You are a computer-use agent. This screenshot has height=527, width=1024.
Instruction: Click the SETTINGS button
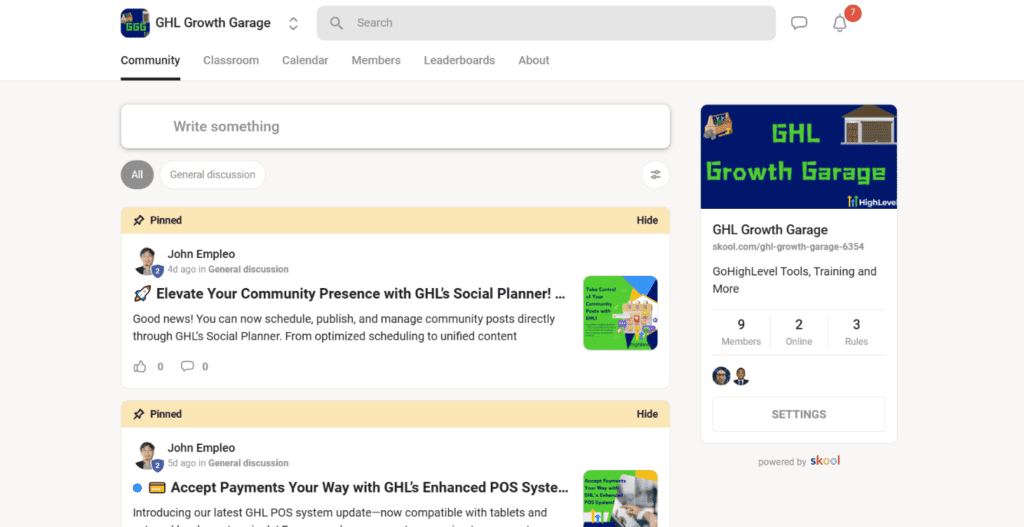(798, 414)
